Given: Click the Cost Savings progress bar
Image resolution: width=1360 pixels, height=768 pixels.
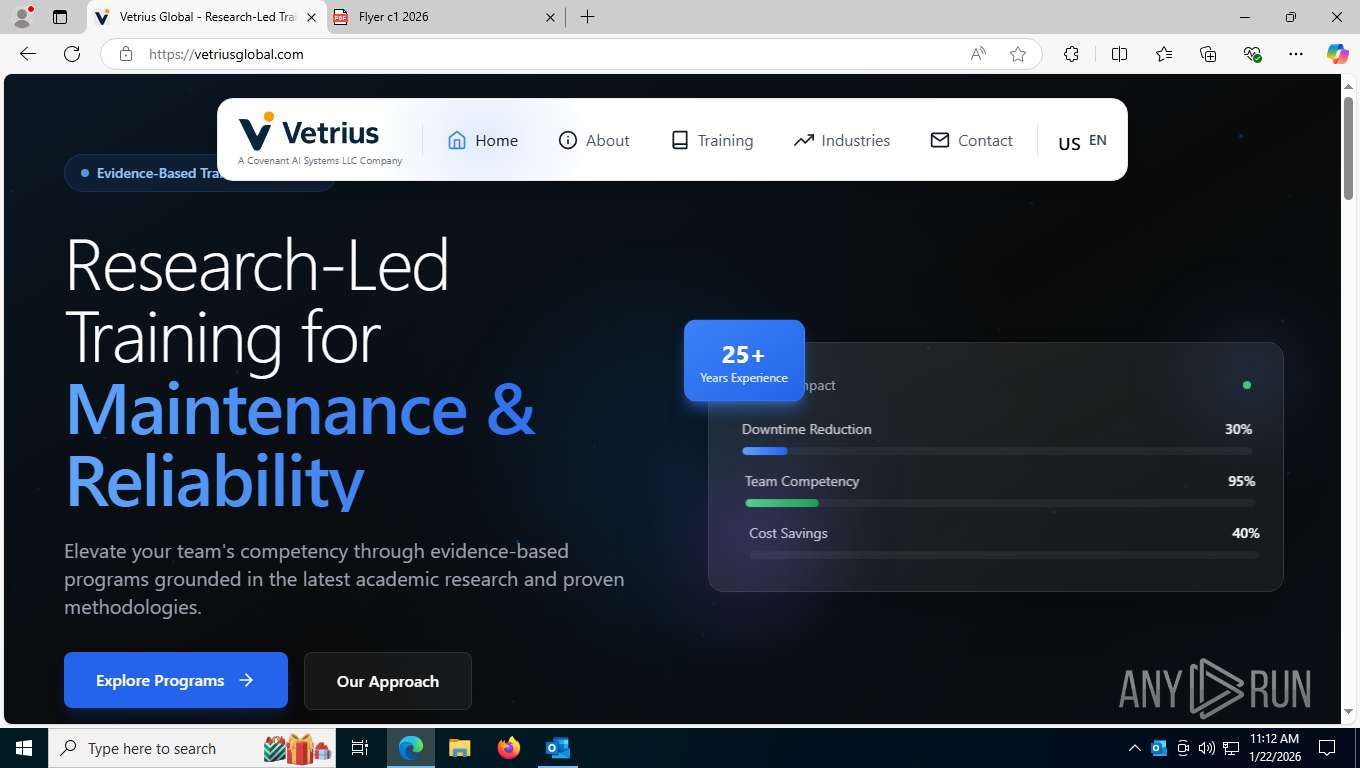Looking at the screenshot, I should pos(1004,555).
